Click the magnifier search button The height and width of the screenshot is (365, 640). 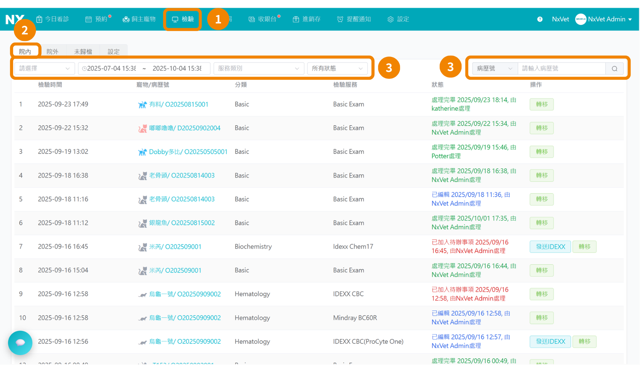(614, 68)
